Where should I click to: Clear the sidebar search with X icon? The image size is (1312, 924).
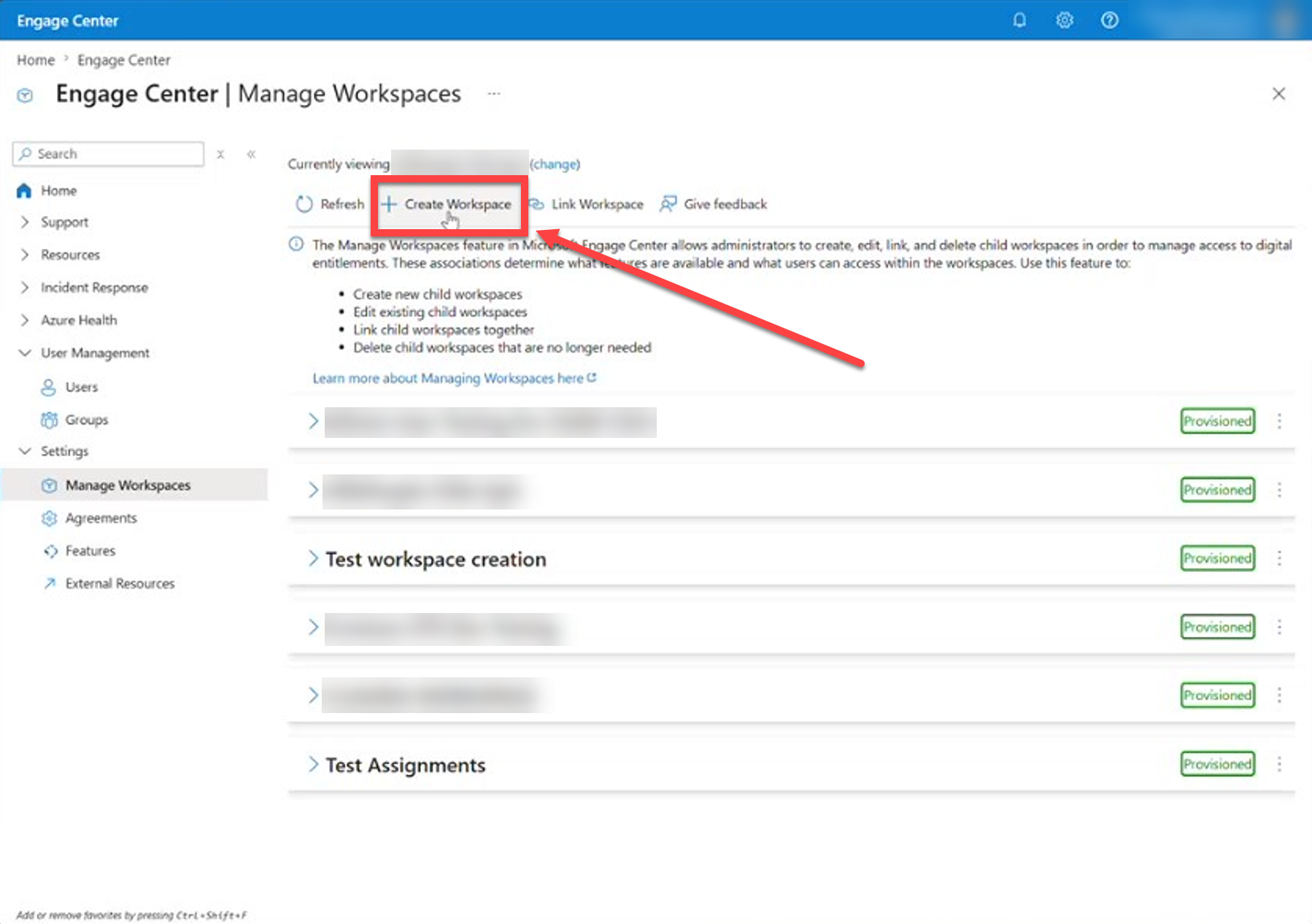(220, 154)
